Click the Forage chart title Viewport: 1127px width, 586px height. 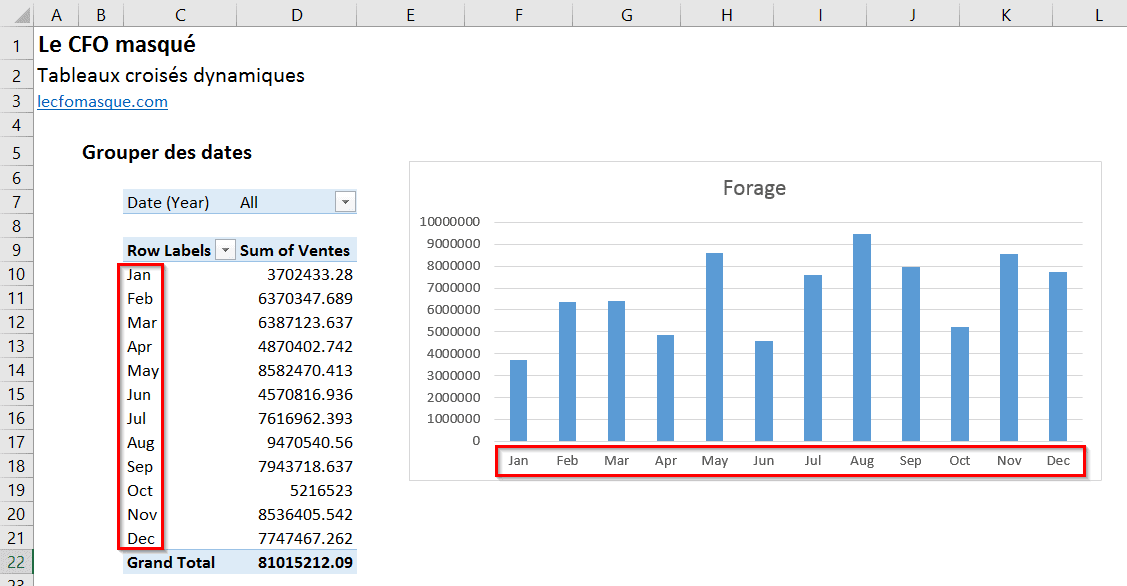tap(754, 188)
